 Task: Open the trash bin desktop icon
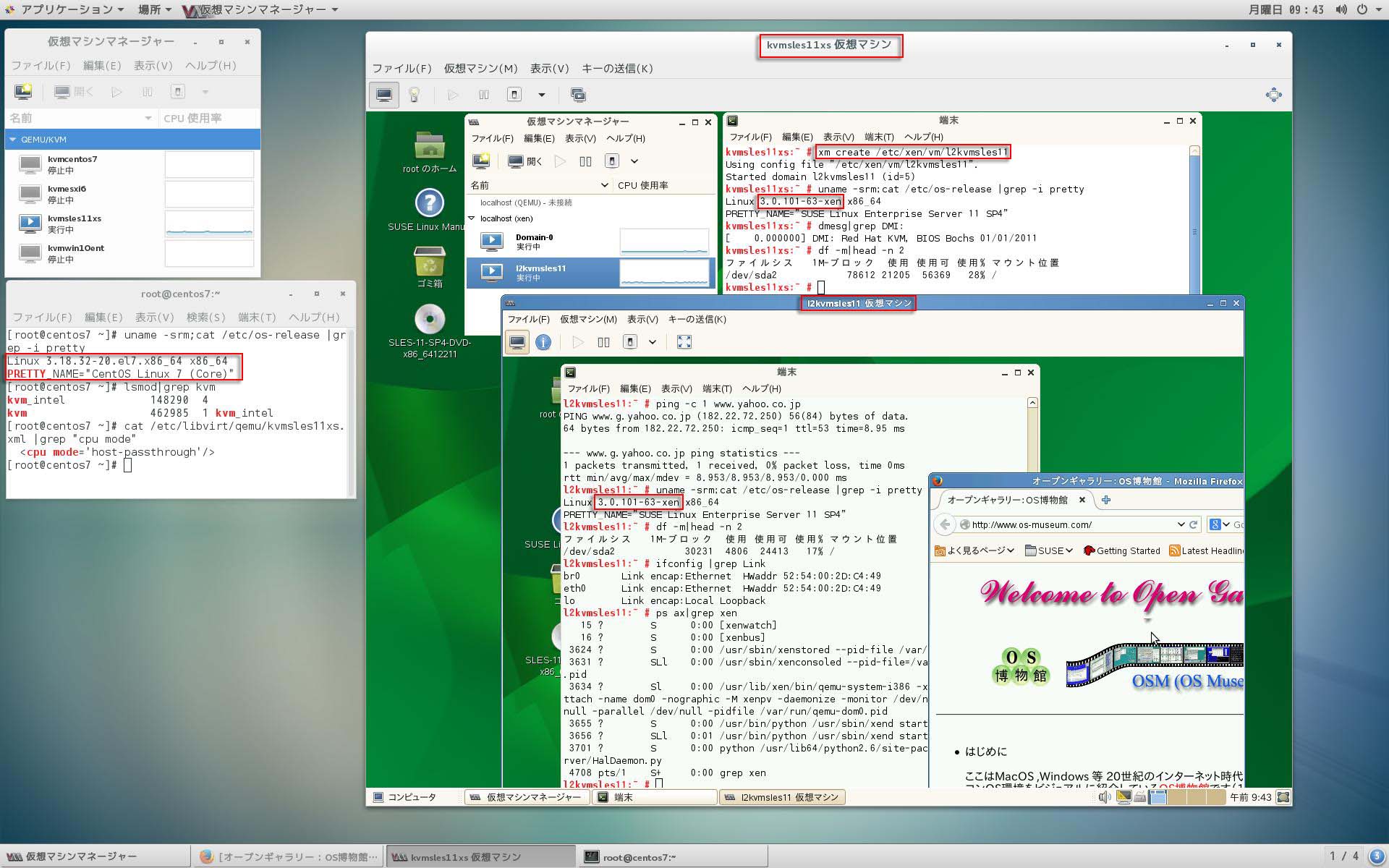pos(430,267)
